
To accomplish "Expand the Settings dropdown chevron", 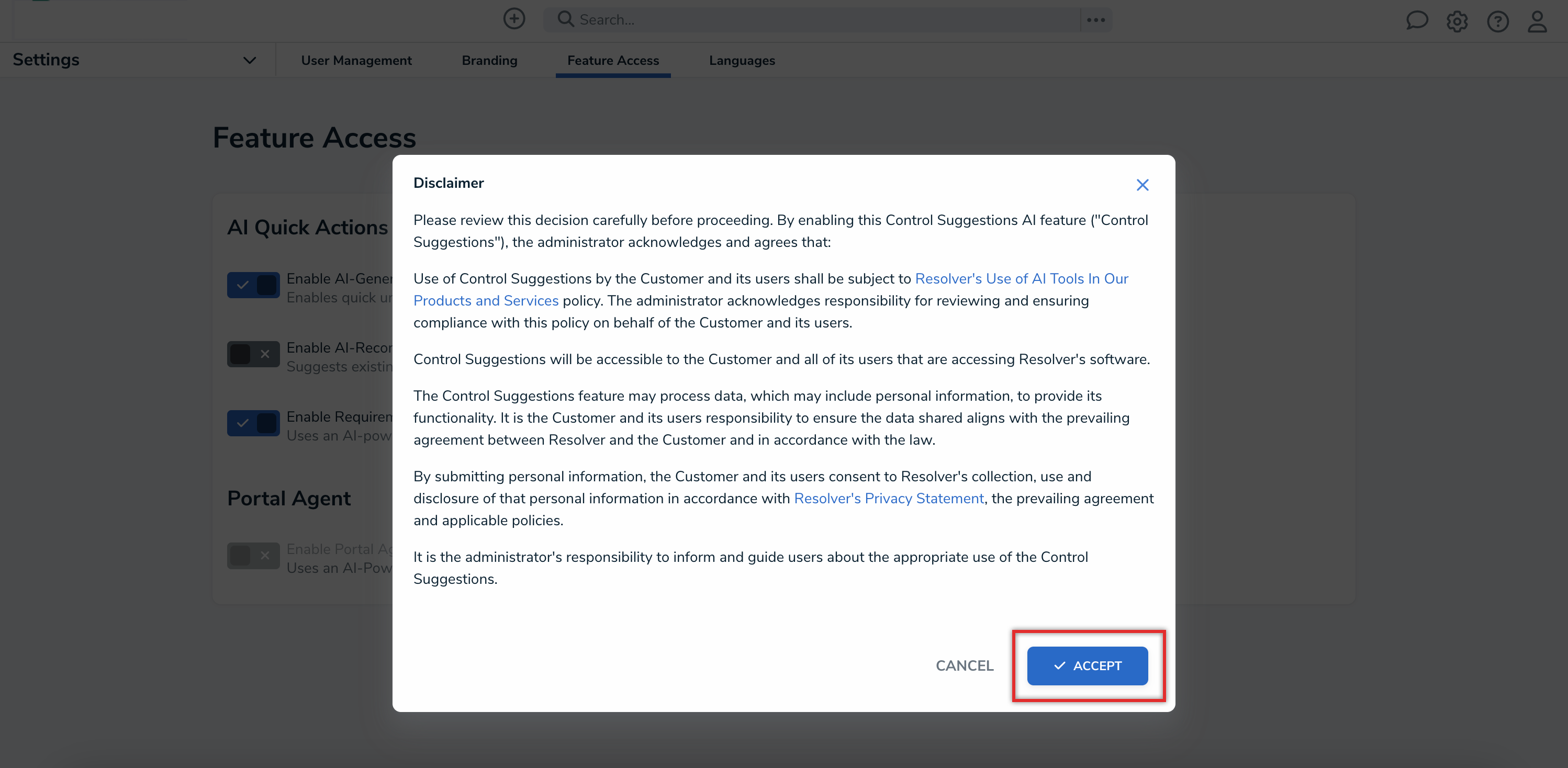I will [249, 60].
